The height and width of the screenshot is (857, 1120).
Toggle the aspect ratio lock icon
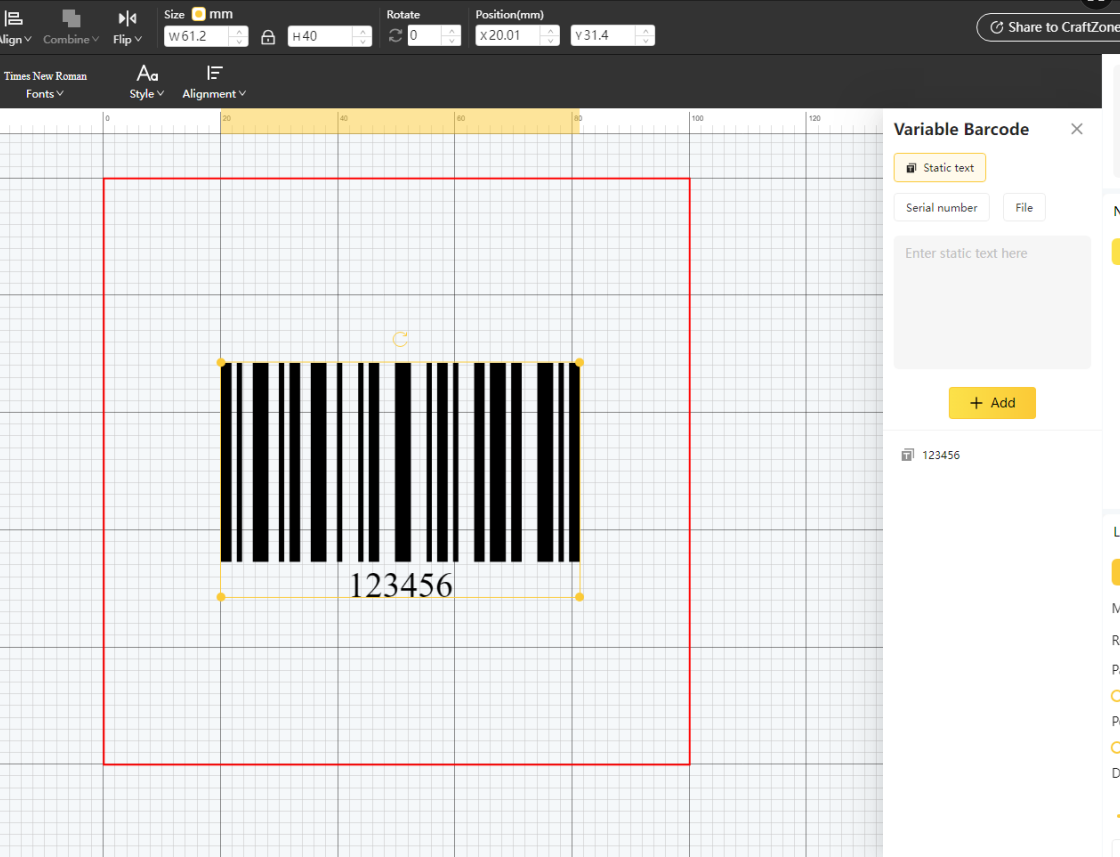(268, 36)
